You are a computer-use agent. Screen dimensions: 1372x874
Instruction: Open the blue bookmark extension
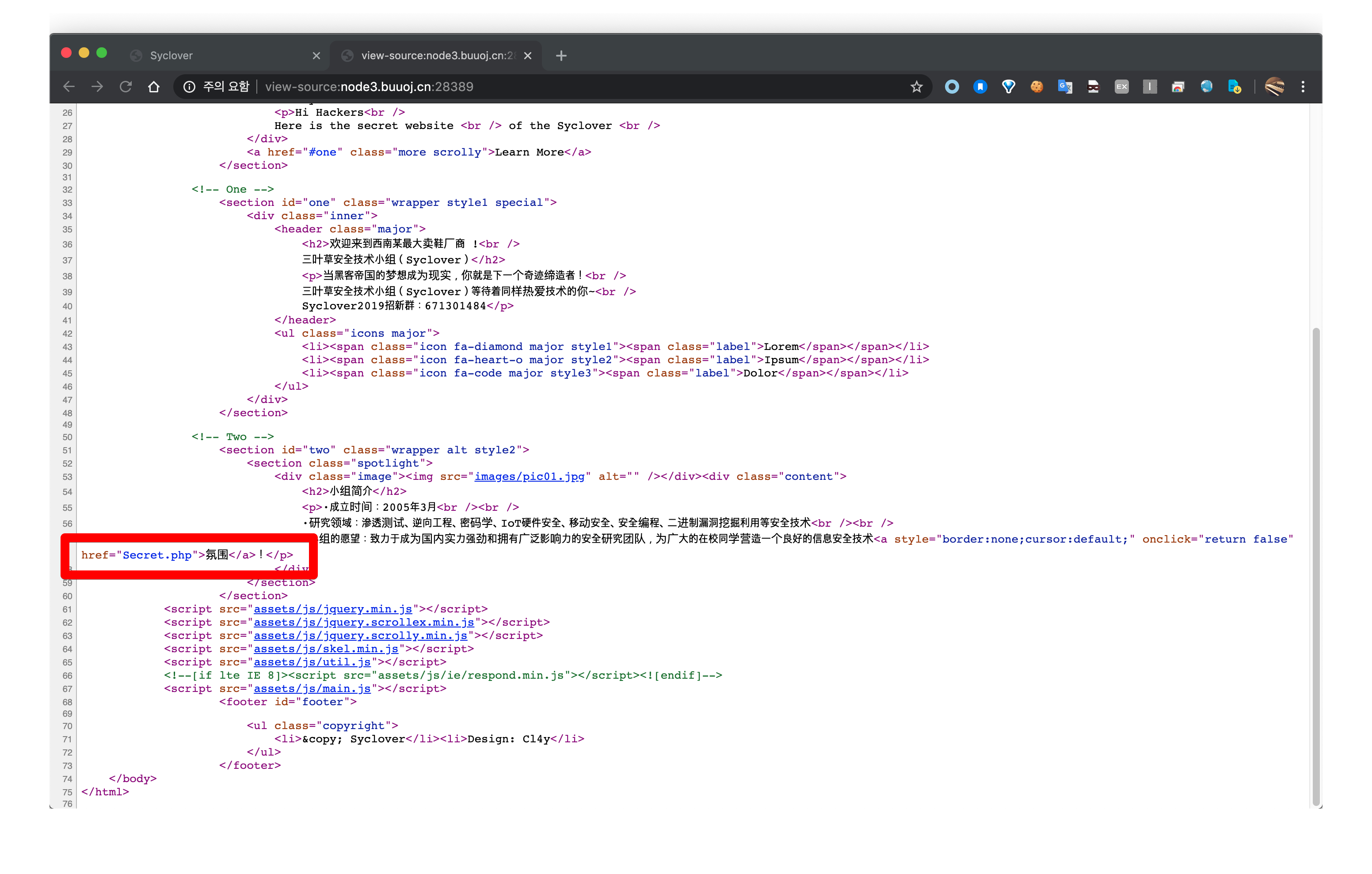point(980,87)
